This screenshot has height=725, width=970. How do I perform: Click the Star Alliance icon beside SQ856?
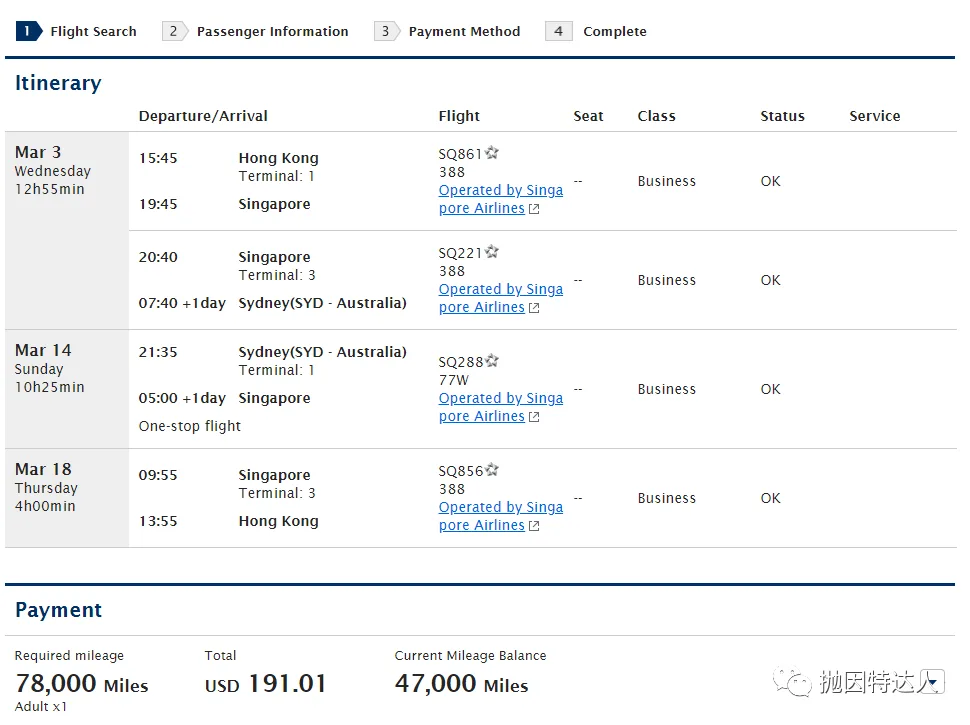(492, 470)
